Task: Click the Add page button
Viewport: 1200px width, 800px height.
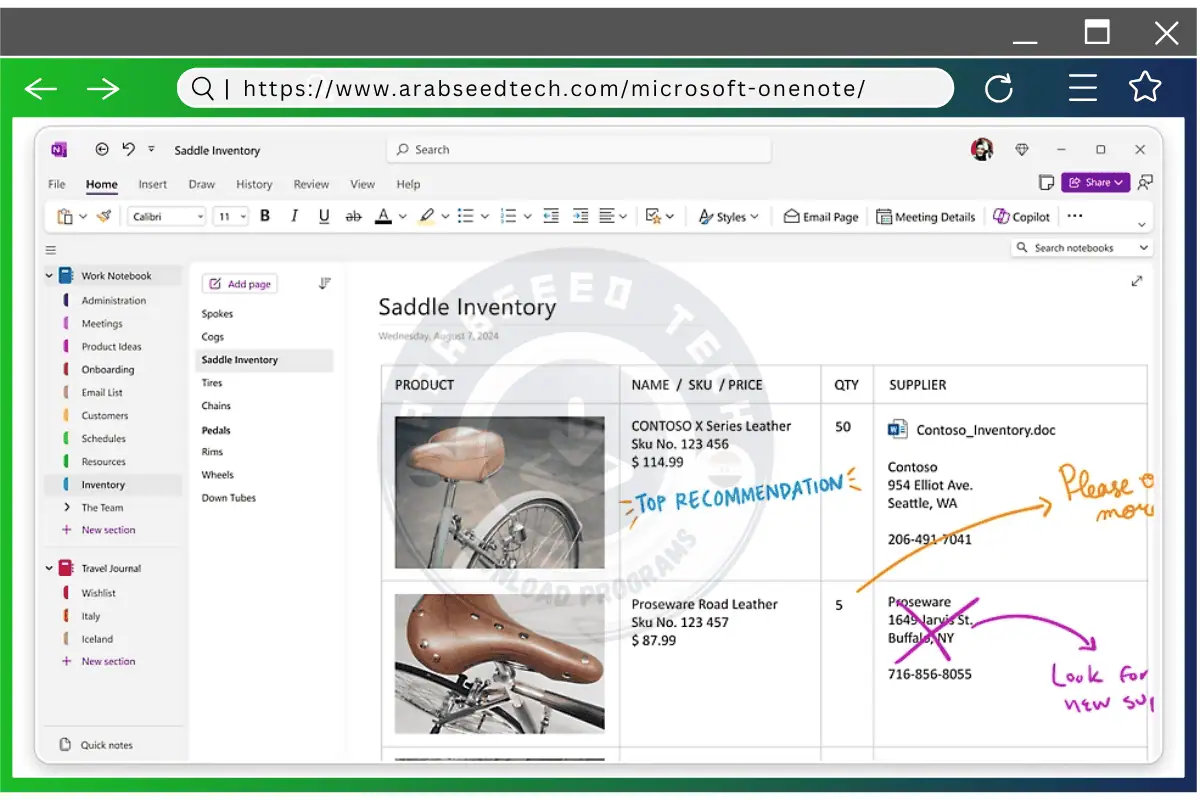Action: point(240,284)
